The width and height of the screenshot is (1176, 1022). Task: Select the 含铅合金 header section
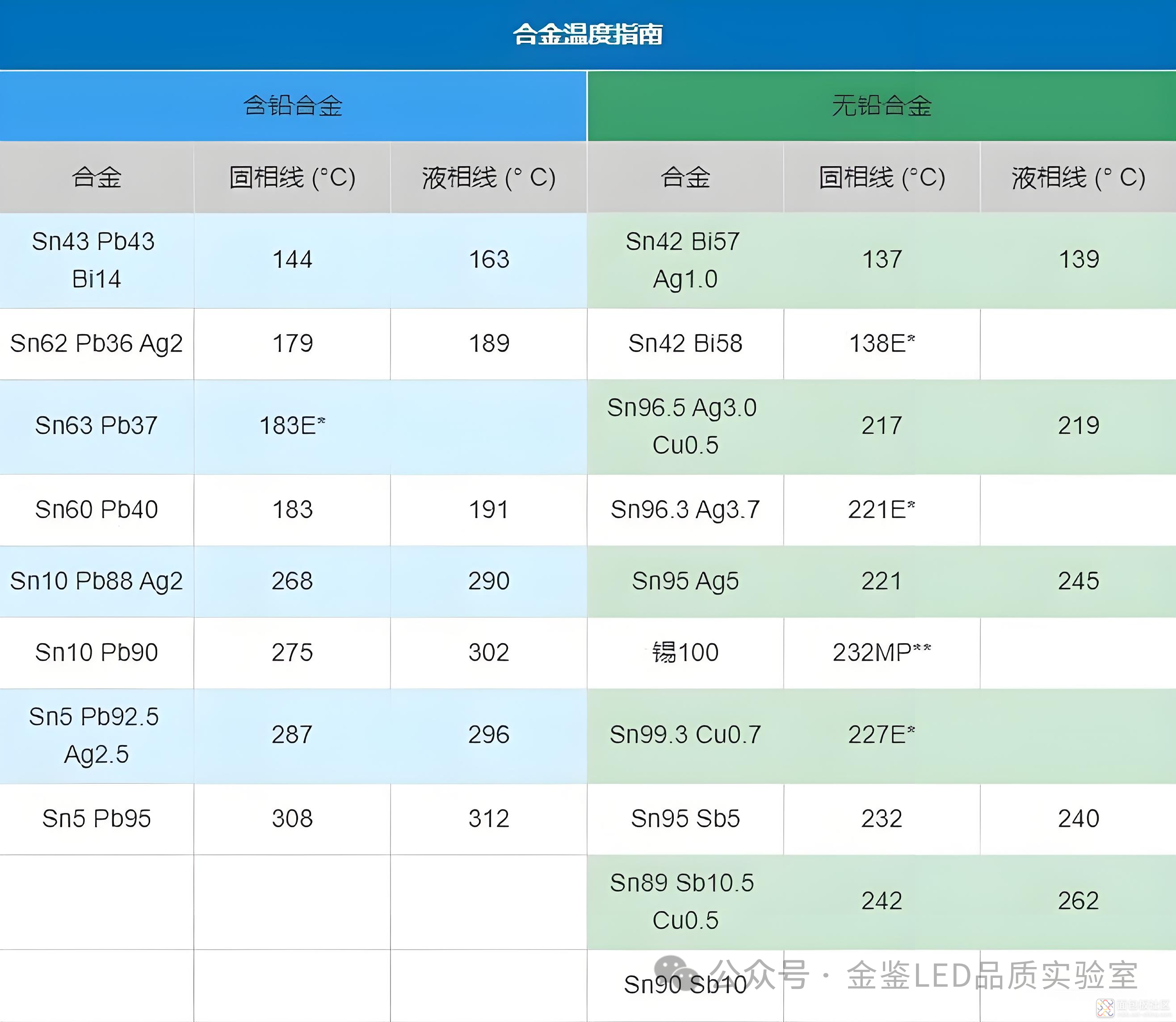pos(293,106)
